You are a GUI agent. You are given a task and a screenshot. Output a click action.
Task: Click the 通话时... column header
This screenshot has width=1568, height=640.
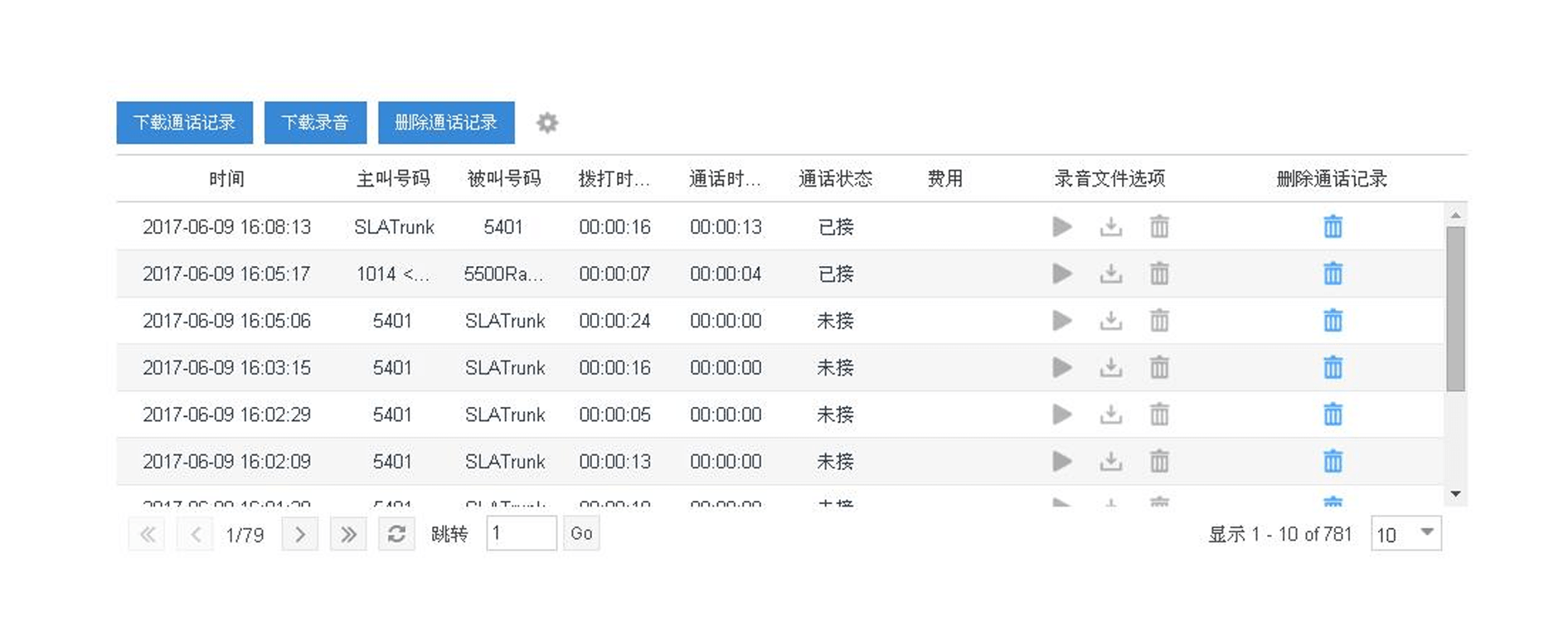pyautogui.click(x=725, y=179)
